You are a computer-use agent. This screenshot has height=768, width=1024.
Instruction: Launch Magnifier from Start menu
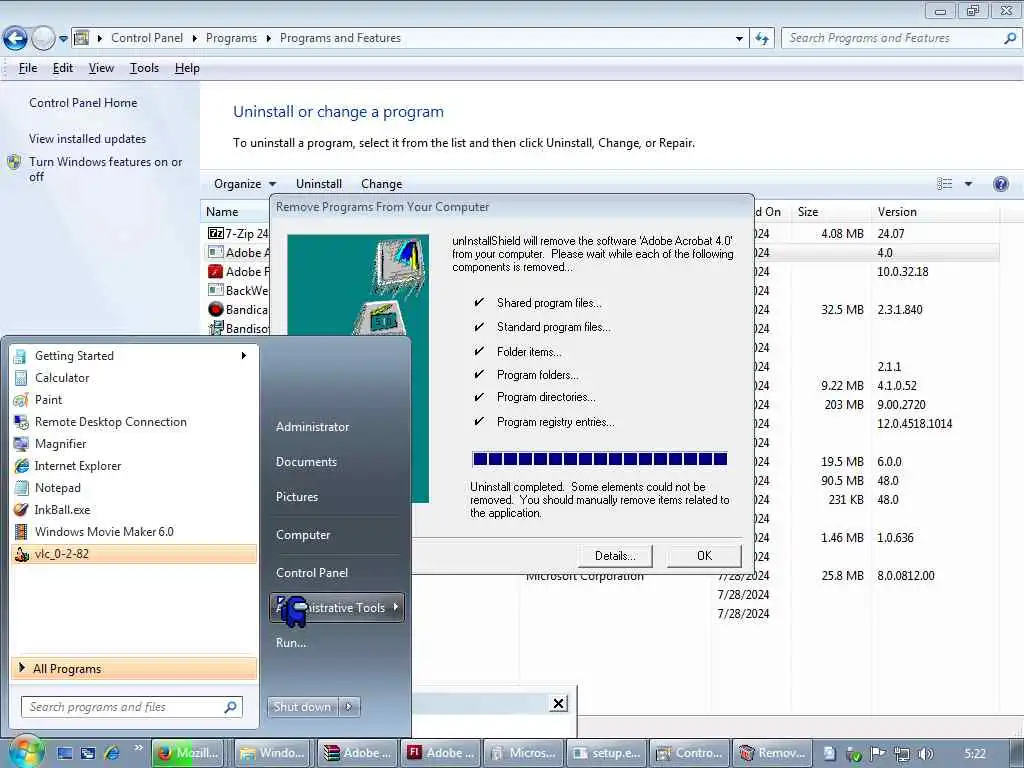134,443
